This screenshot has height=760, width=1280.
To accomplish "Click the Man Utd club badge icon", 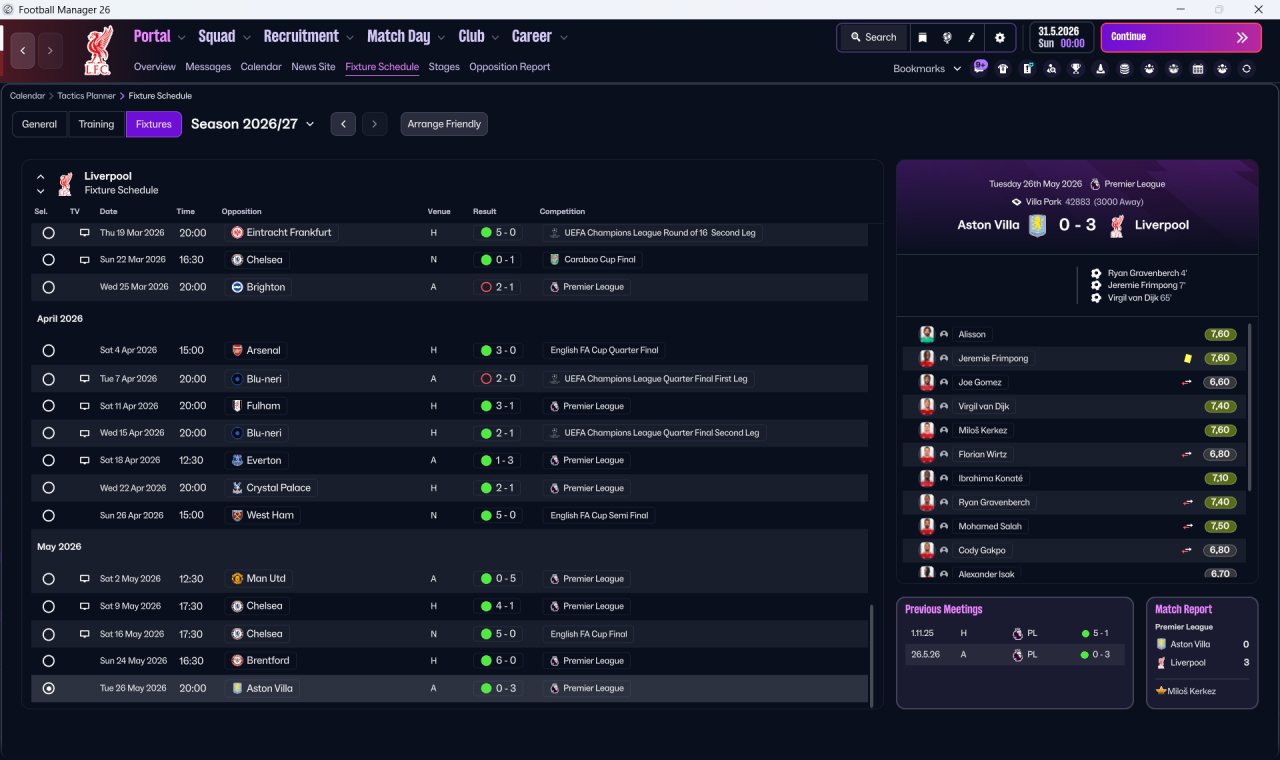I will pos(237,578).
